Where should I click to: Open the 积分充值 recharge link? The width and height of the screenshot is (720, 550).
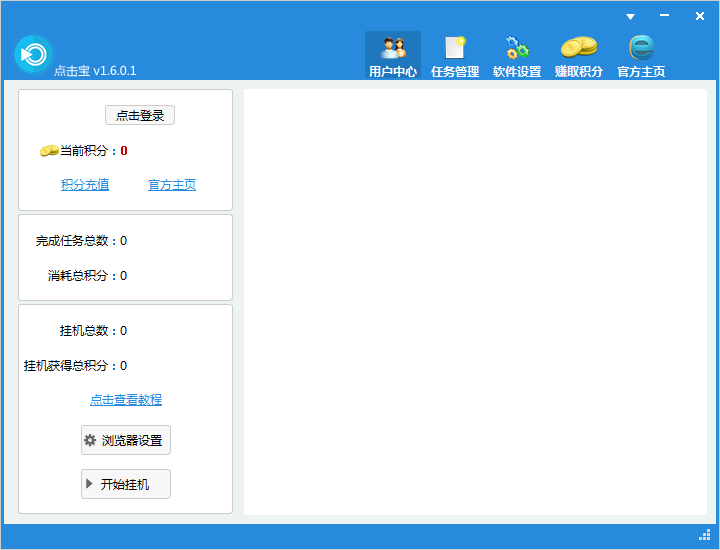point(85,185)
